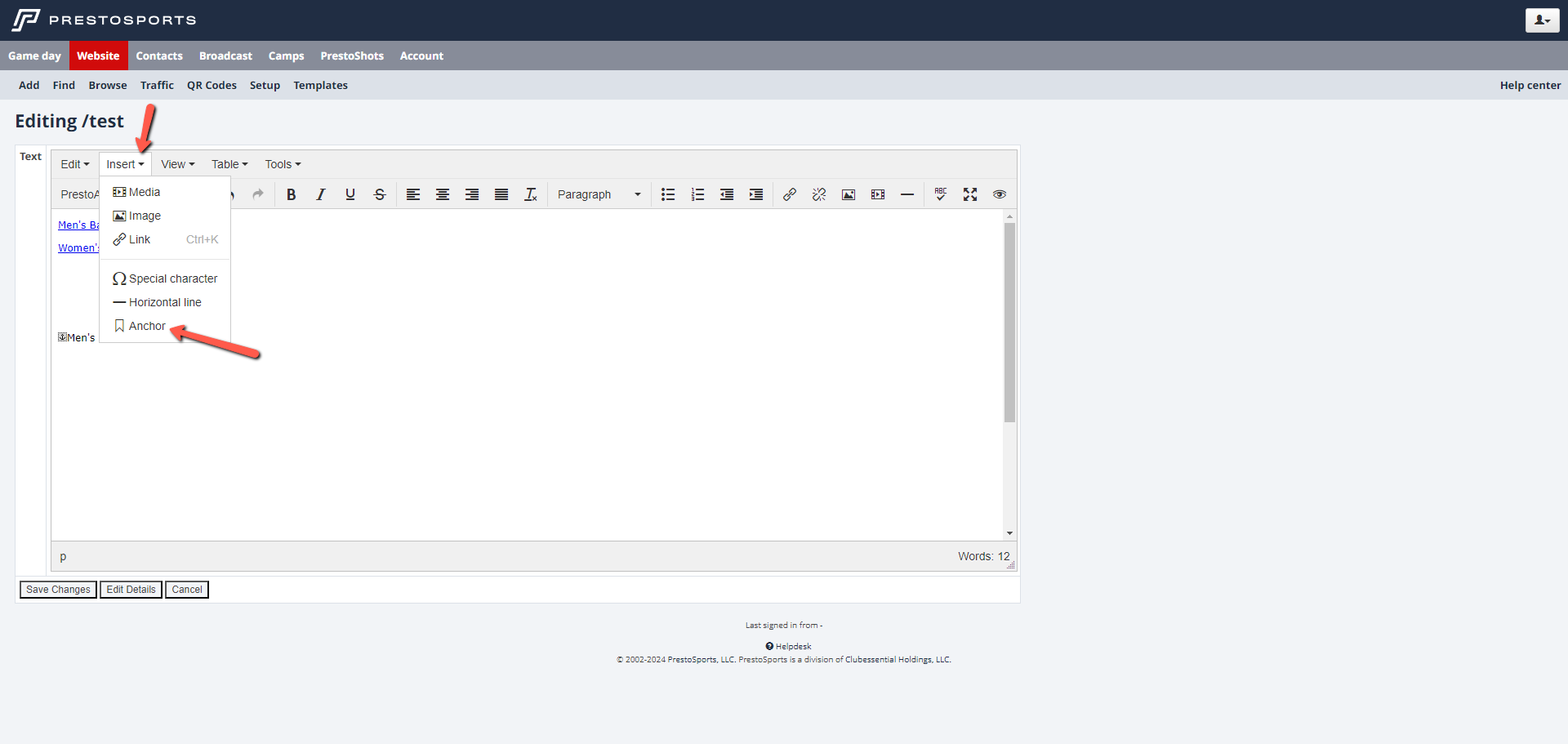The height and width of the screenshot is (744, 1568).
Task: Center align the text
Action: tap(443, 194)
